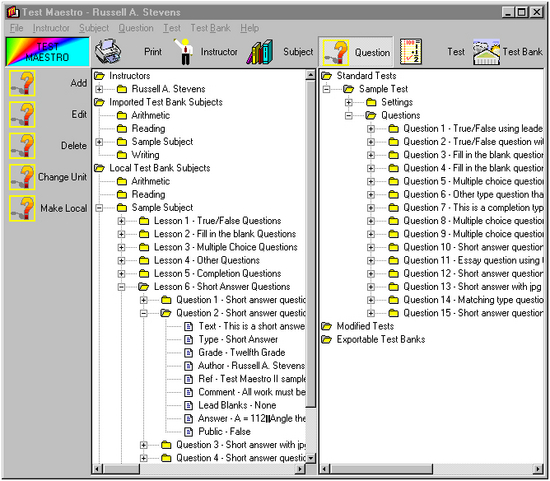Click the Settings folder icon

tap(371, 102)
